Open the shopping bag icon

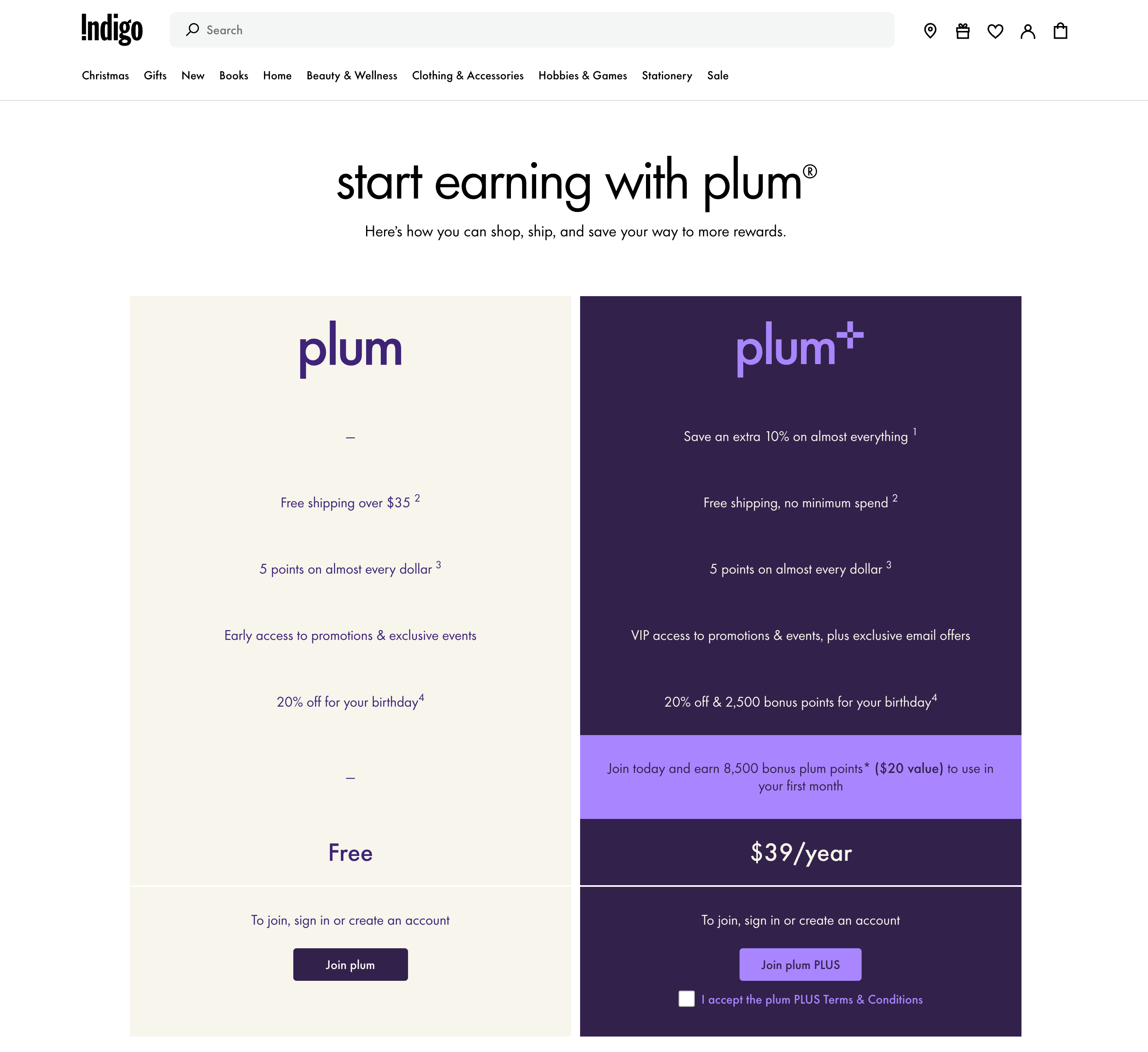click(1060, 30)
